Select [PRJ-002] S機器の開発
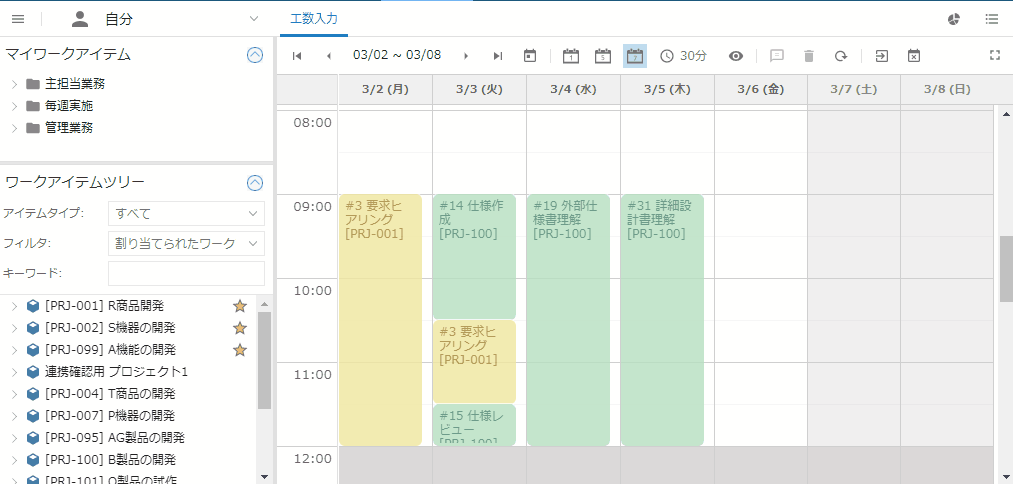The image size is (1013, 484). coord(110,328)
